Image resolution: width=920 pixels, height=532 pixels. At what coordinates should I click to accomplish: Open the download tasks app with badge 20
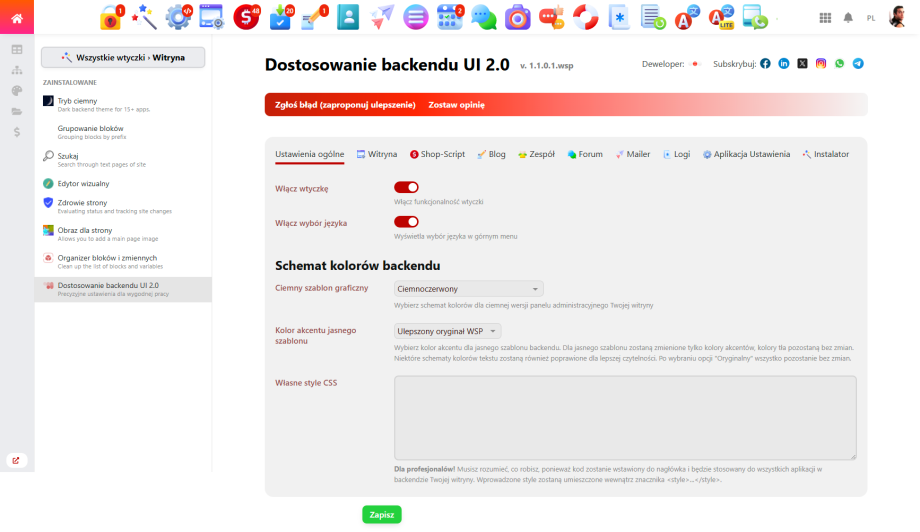pyautogui.click(x=280, y=18)
